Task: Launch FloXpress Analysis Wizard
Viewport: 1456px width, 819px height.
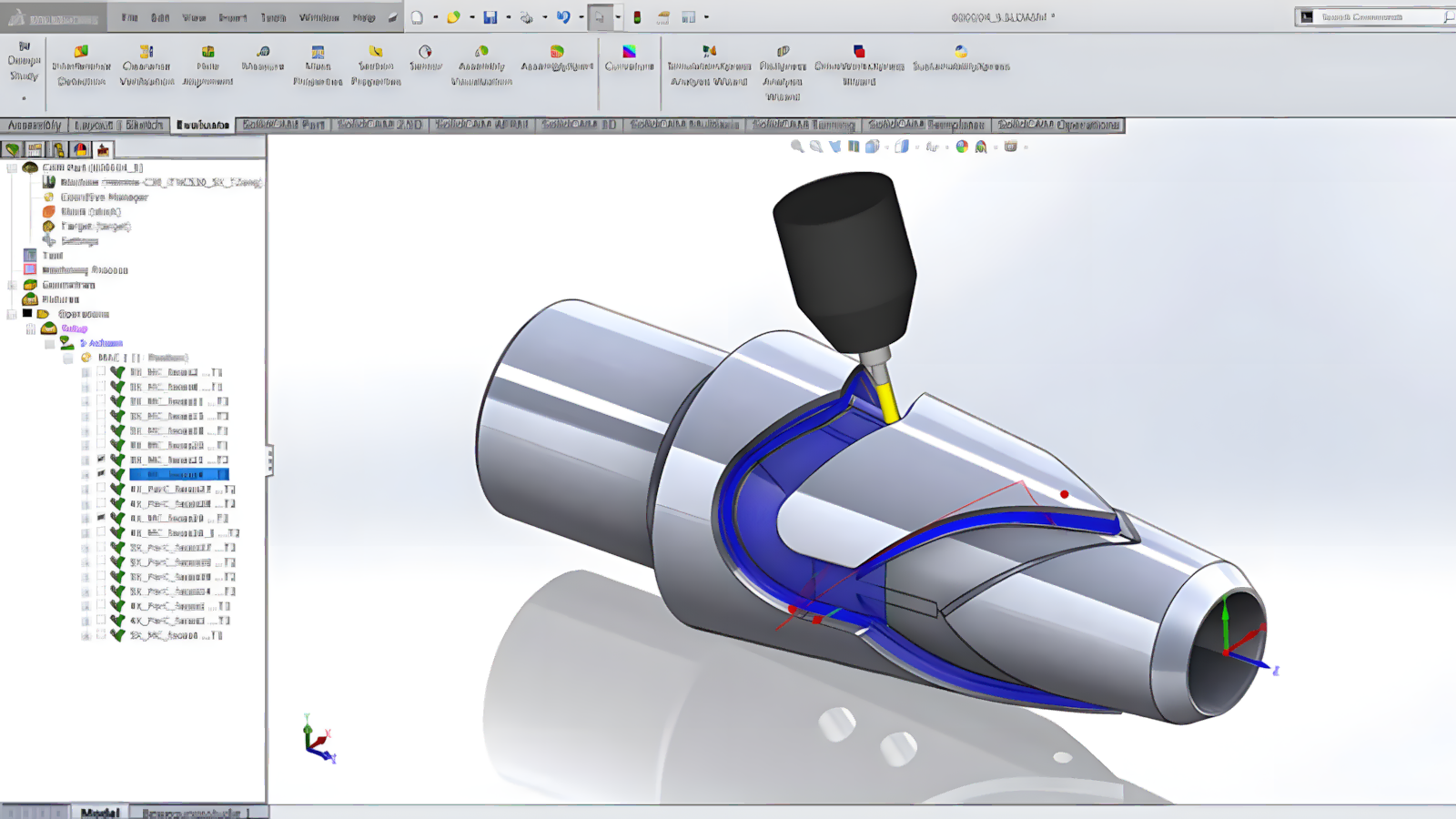Action: coord(783,73)
